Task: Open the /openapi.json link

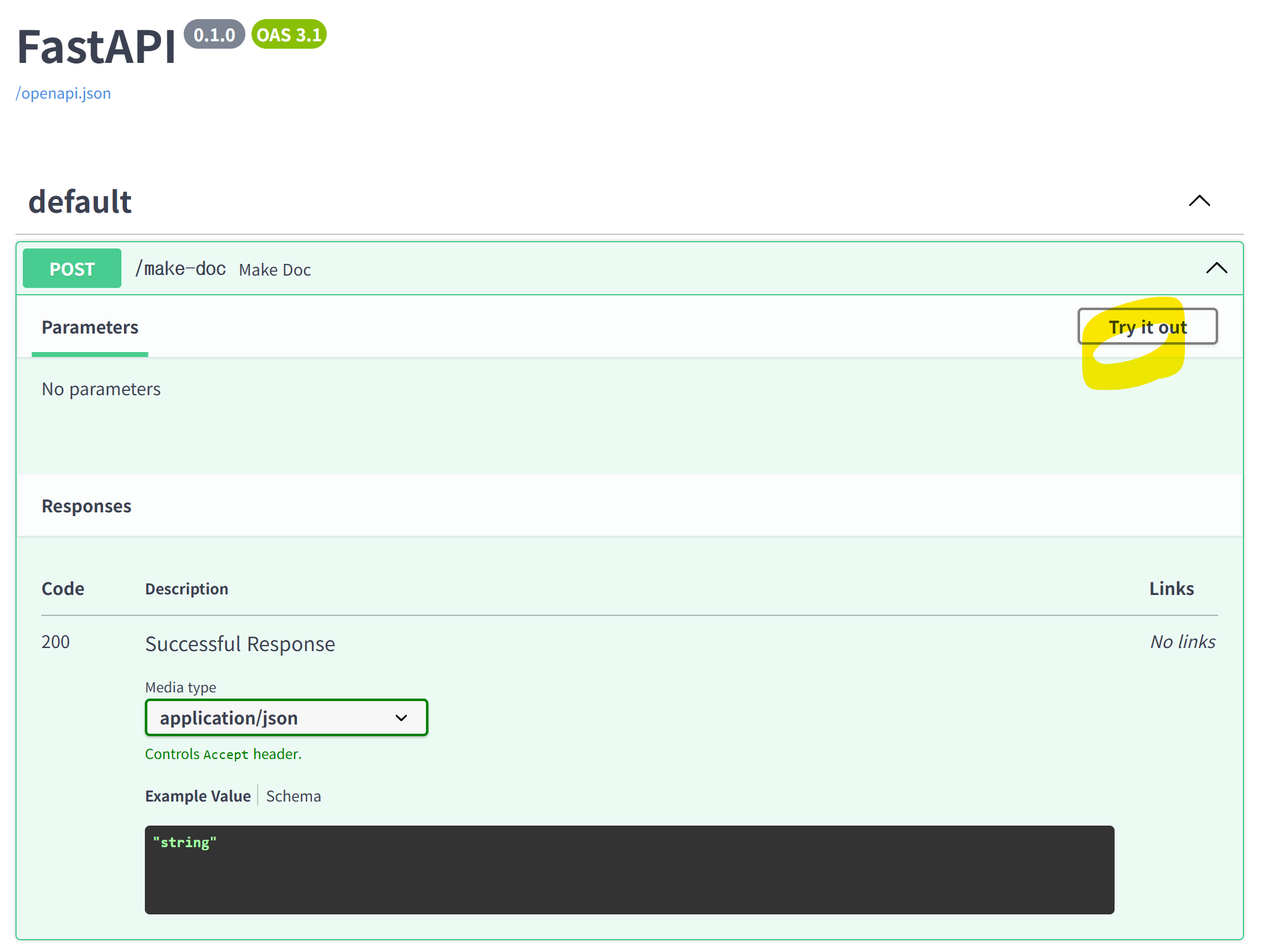Action: tap(63, 93)
